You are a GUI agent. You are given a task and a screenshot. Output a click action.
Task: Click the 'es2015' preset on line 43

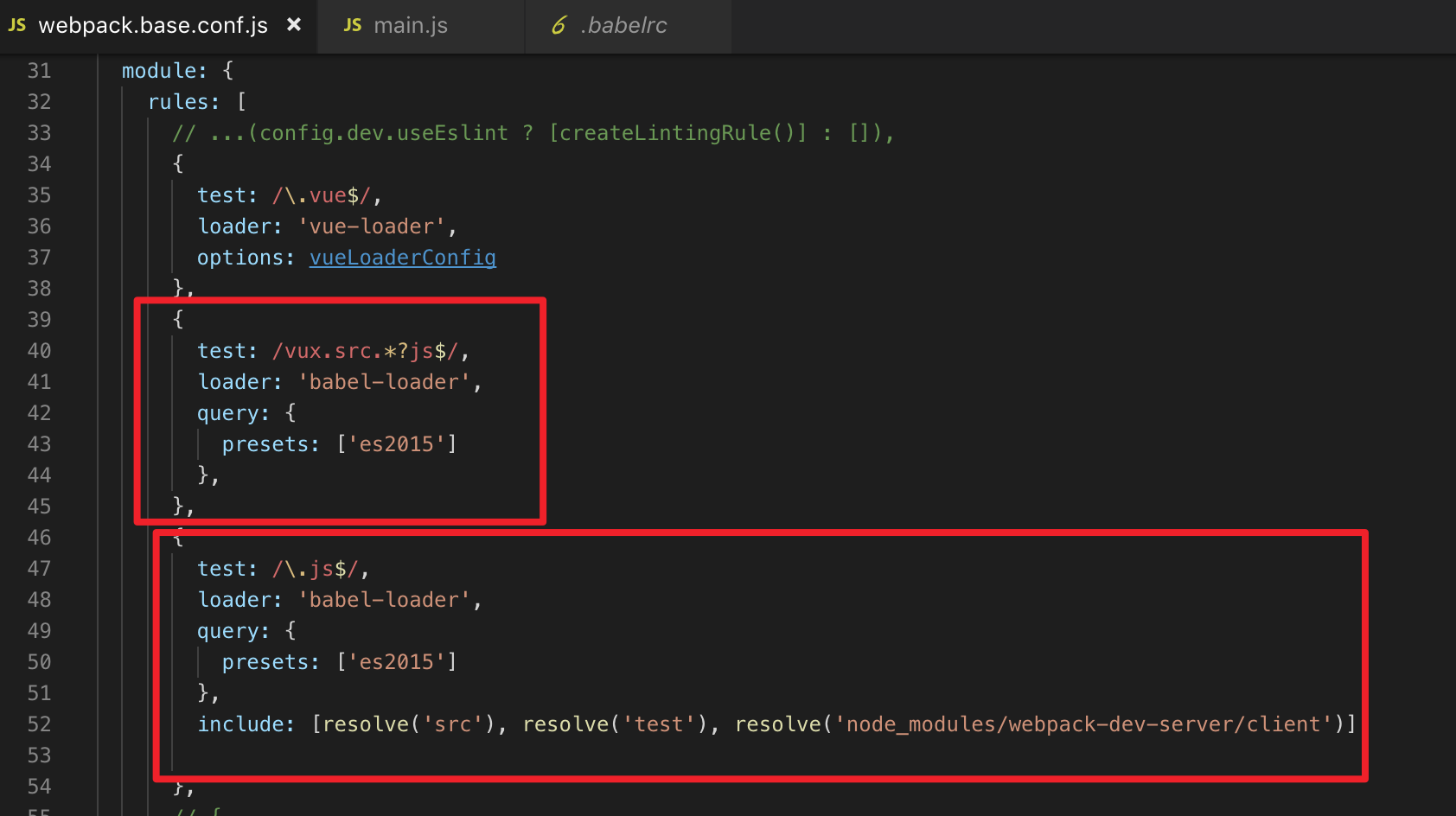click(396, 444)
